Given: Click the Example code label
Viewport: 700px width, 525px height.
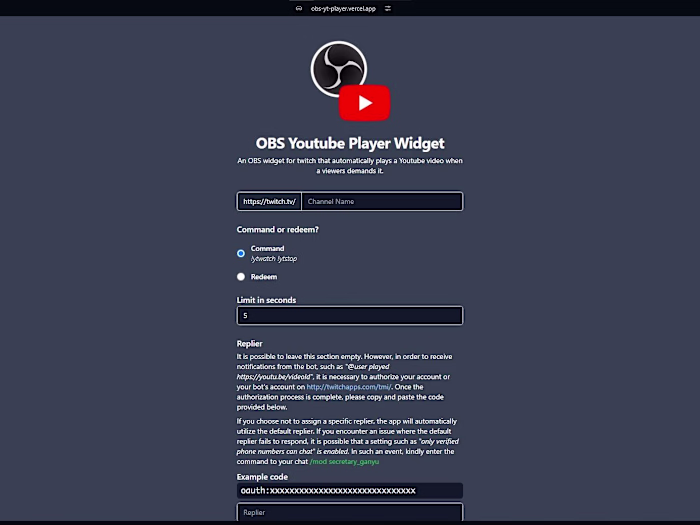Looking at the screenshot, I should (262, 477).
